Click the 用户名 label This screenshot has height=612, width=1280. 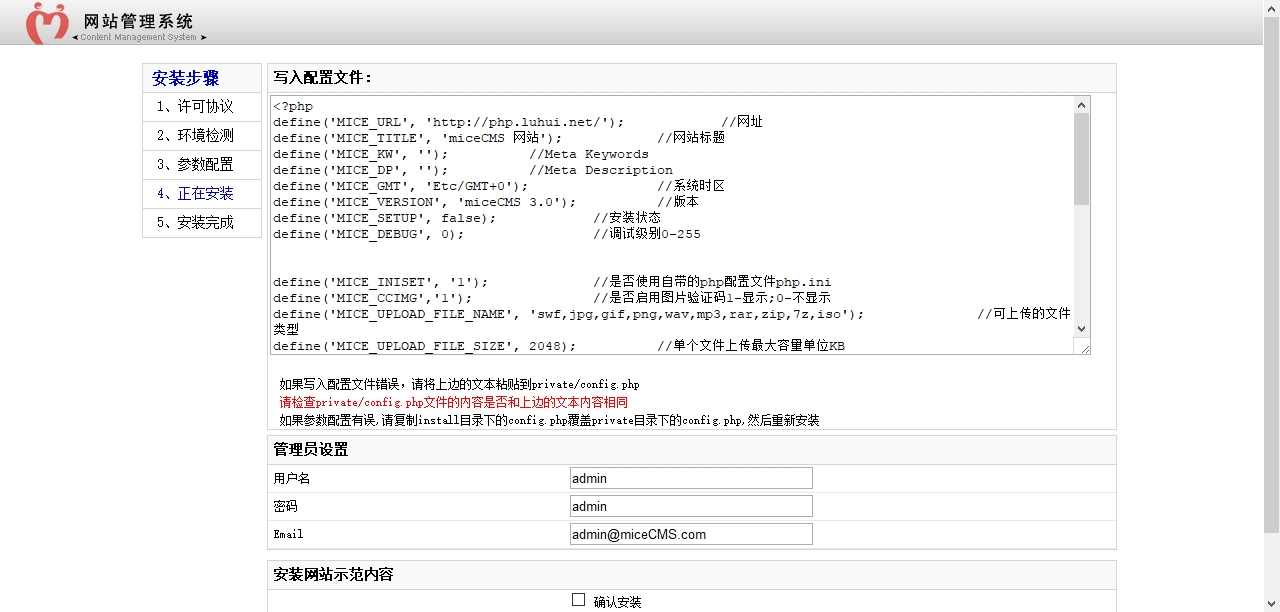click(x=292, y=478)
